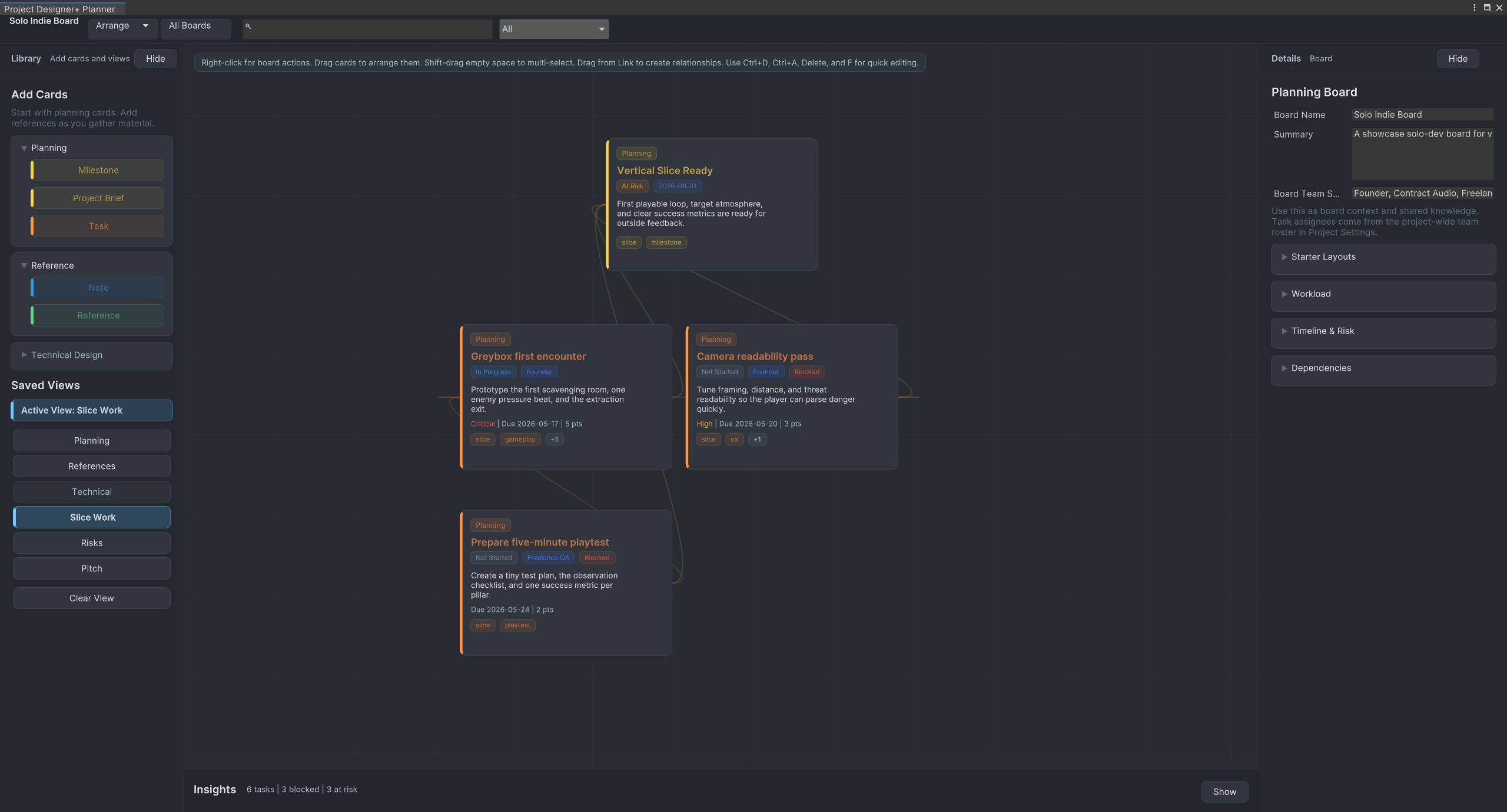
Task: Click the Founder badge on Camera card
Action: (x=766, y=372)
